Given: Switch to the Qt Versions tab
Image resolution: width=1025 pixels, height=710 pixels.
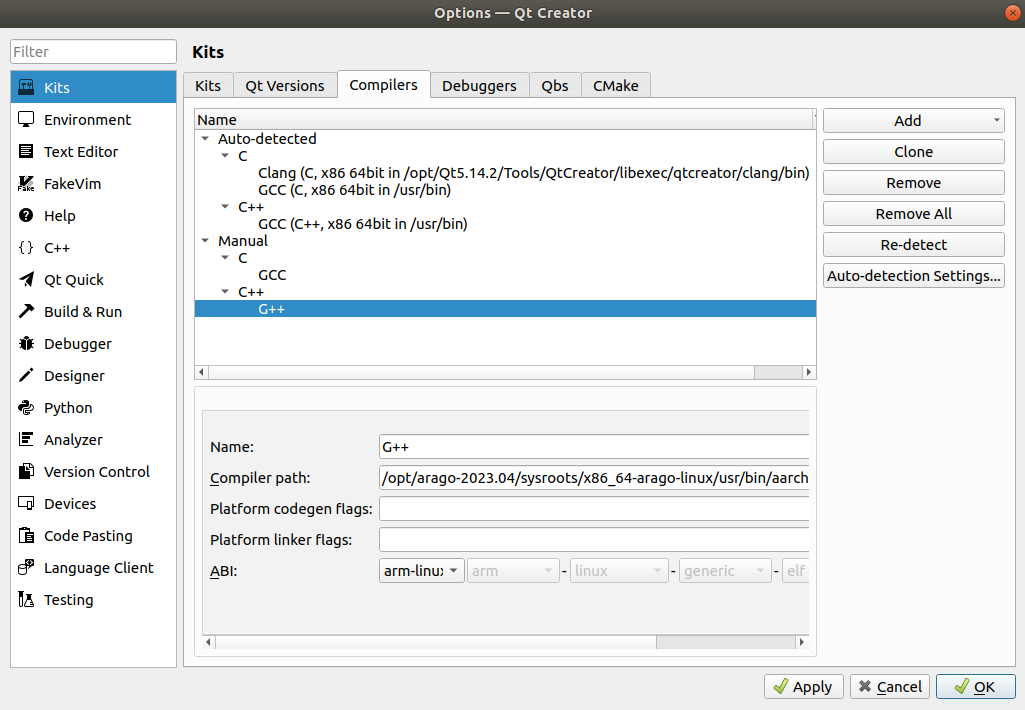Looking at the screenshot, I should click(x=284, y=86).
